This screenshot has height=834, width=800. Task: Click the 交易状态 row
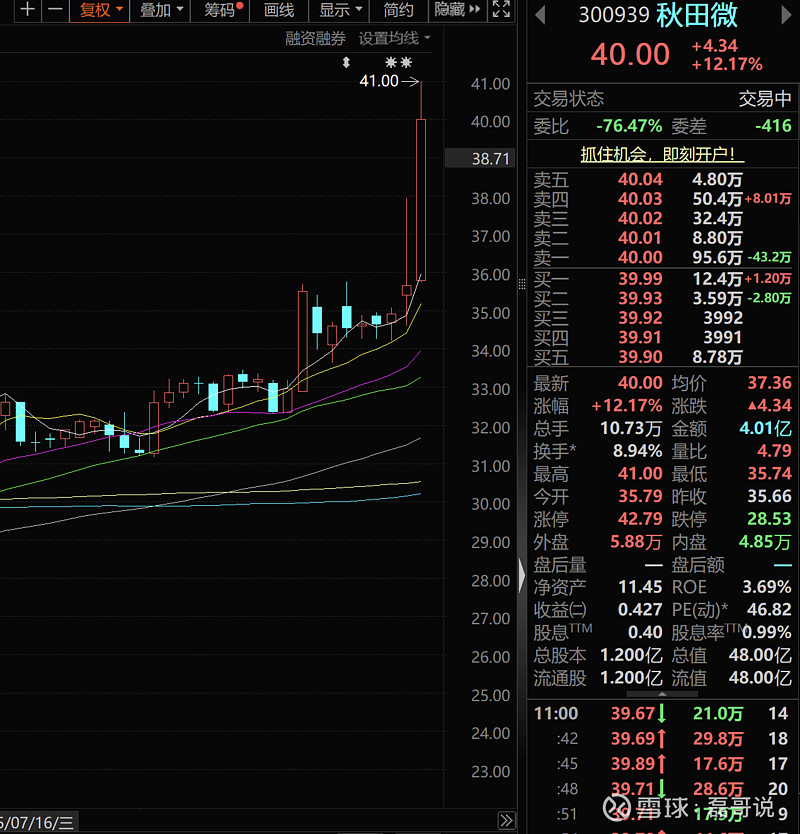click(x=662, y=99)
